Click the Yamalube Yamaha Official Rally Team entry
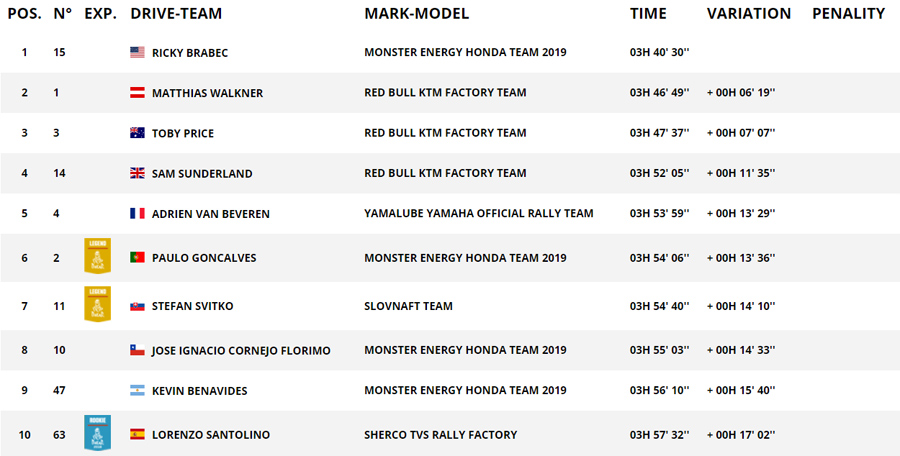This screenshot has height=456, width=900. click(x=478, y=213)
